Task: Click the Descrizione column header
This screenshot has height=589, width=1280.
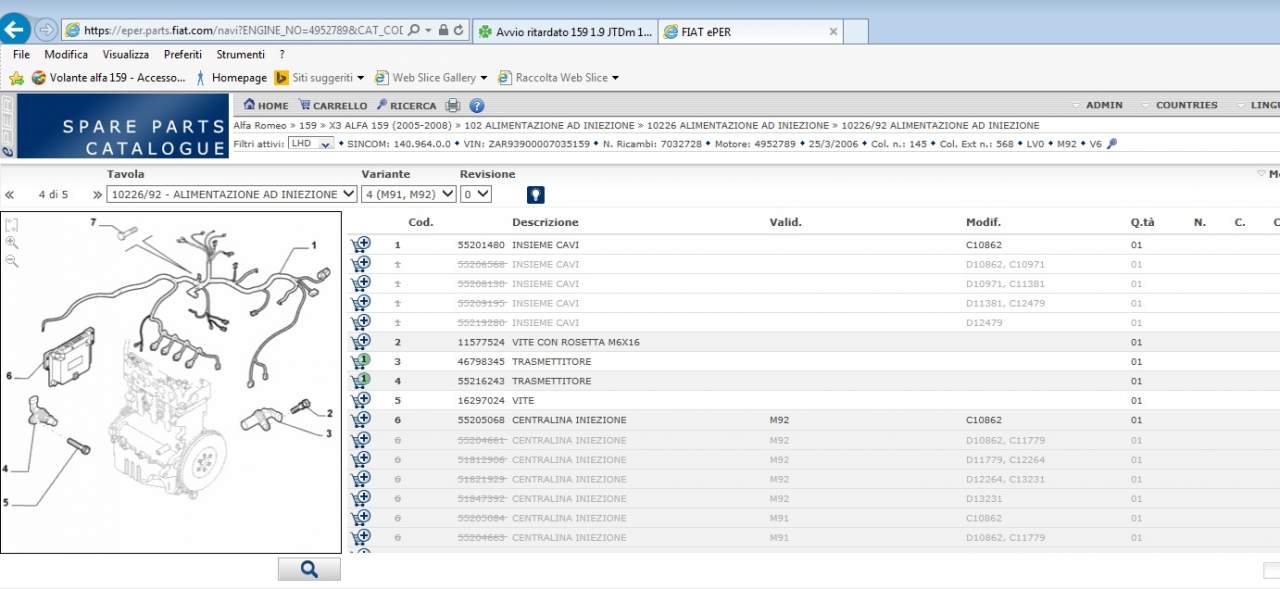Action: point(545,222)
